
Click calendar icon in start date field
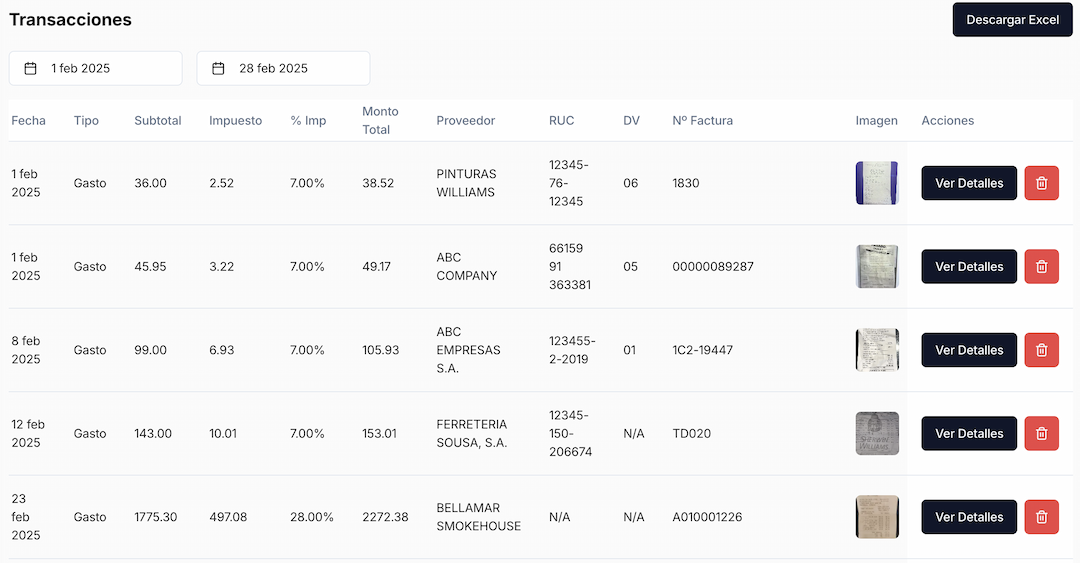tap(30, 68)
